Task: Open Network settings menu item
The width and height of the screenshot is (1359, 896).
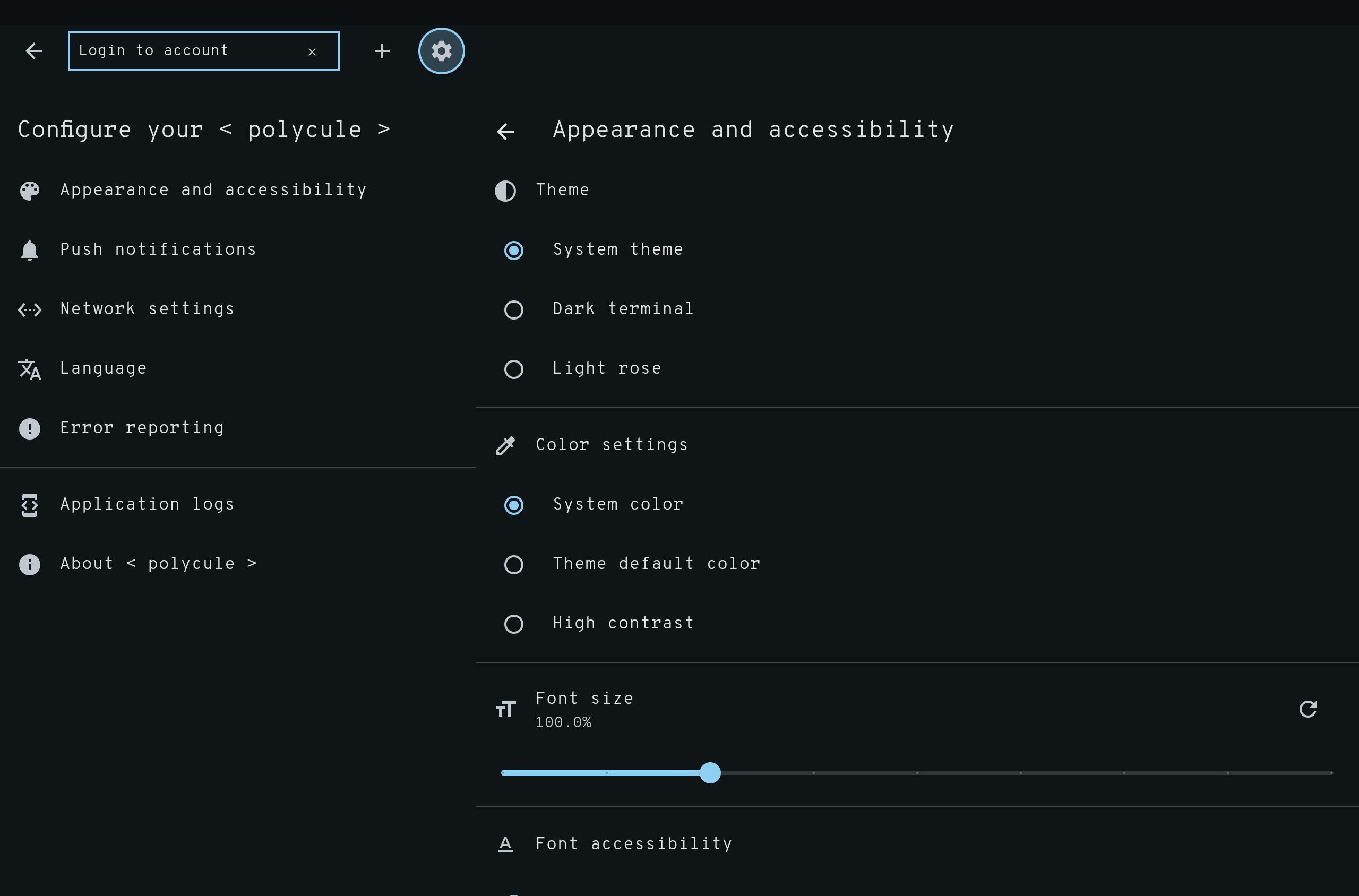Action: pos(148,309)
